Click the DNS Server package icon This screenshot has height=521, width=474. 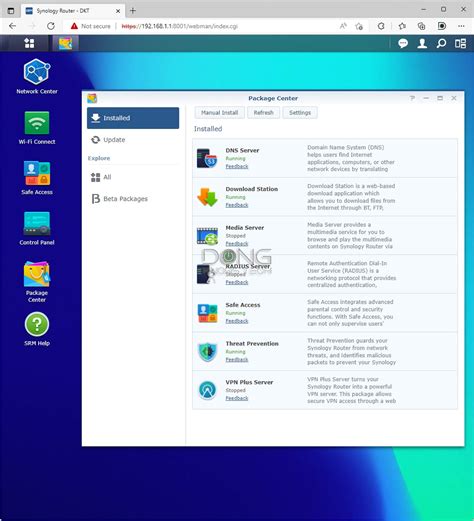pyautogui.click(x=207, y=158)
